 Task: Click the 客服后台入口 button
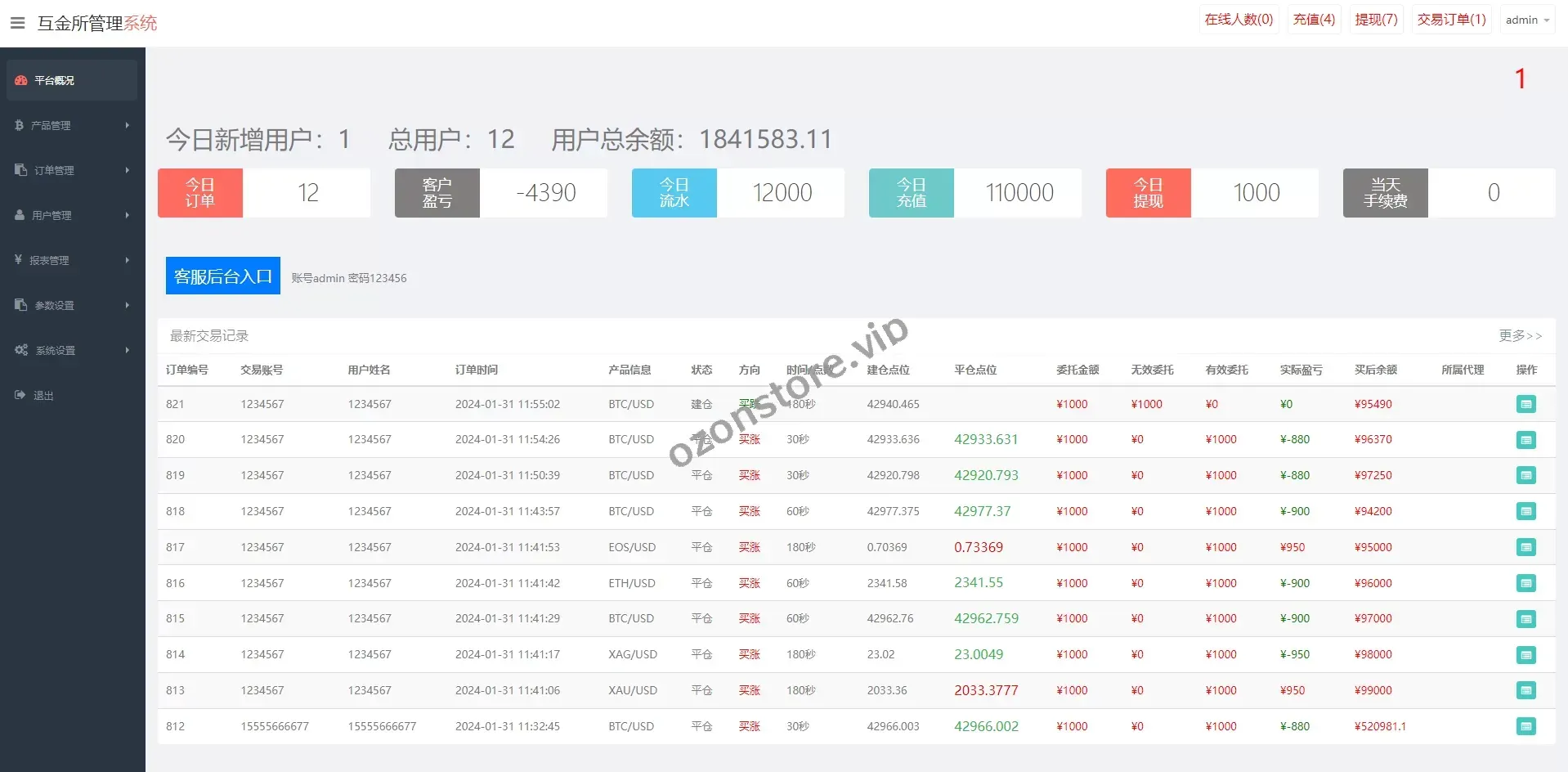pyautogui.click(x=222, y=276)
